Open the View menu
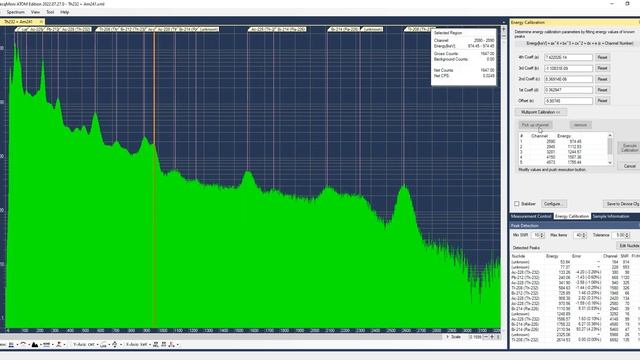Image resolution: width=640 pixels, height=360 pixels. tap(36, 12)
